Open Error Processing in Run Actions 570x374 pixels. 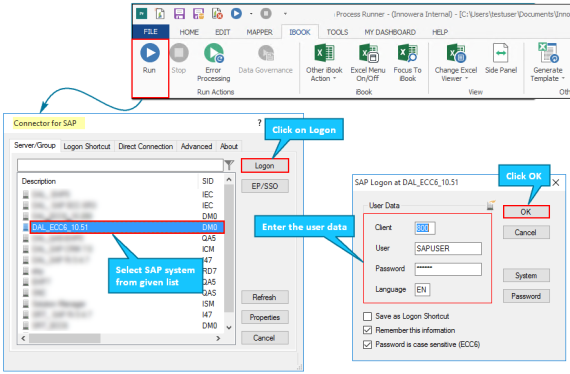pos(213,63)
